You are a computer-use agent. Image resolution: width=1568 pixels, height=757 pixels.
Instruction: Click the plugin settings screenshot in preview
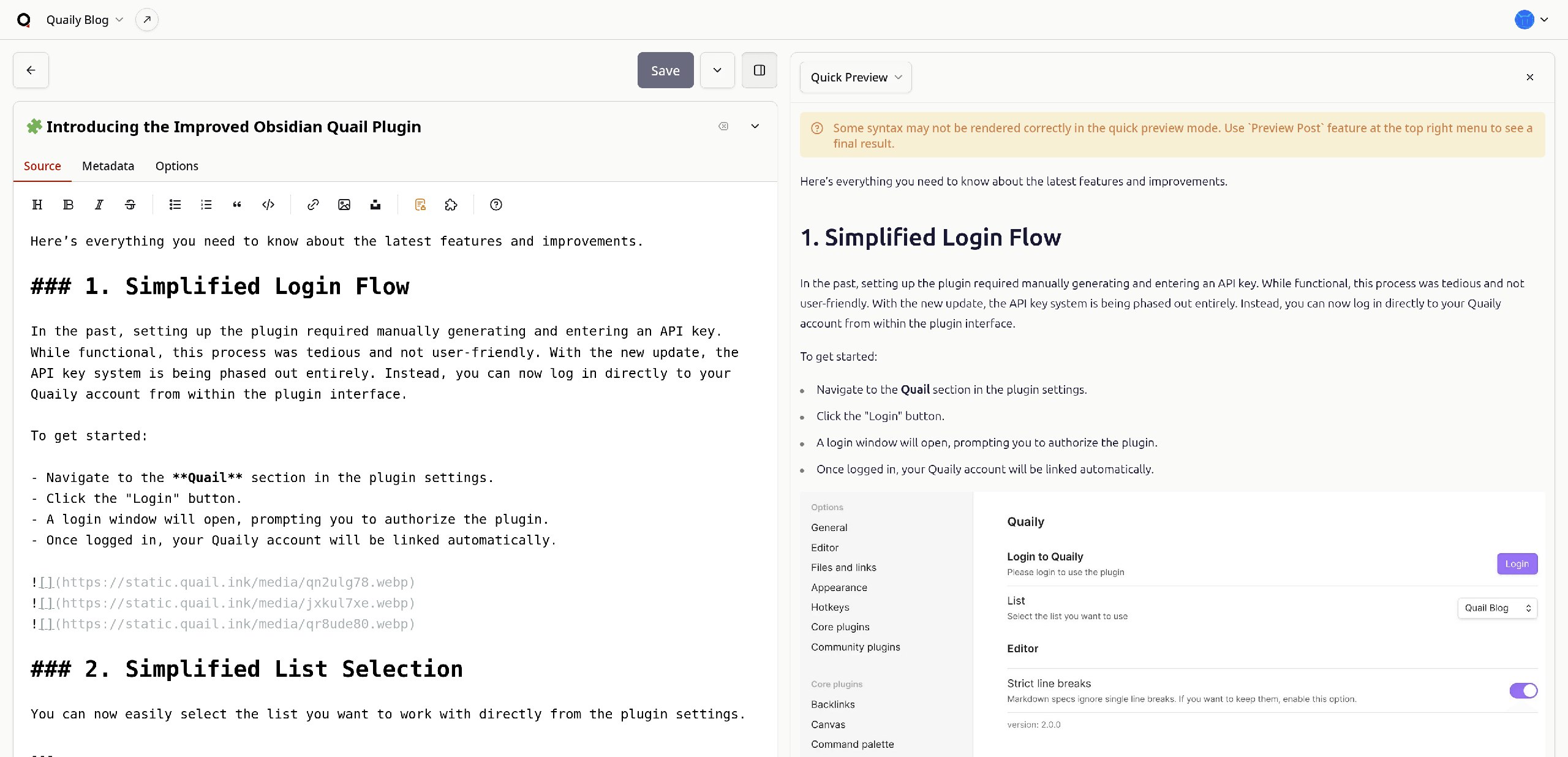(1172, 624)
